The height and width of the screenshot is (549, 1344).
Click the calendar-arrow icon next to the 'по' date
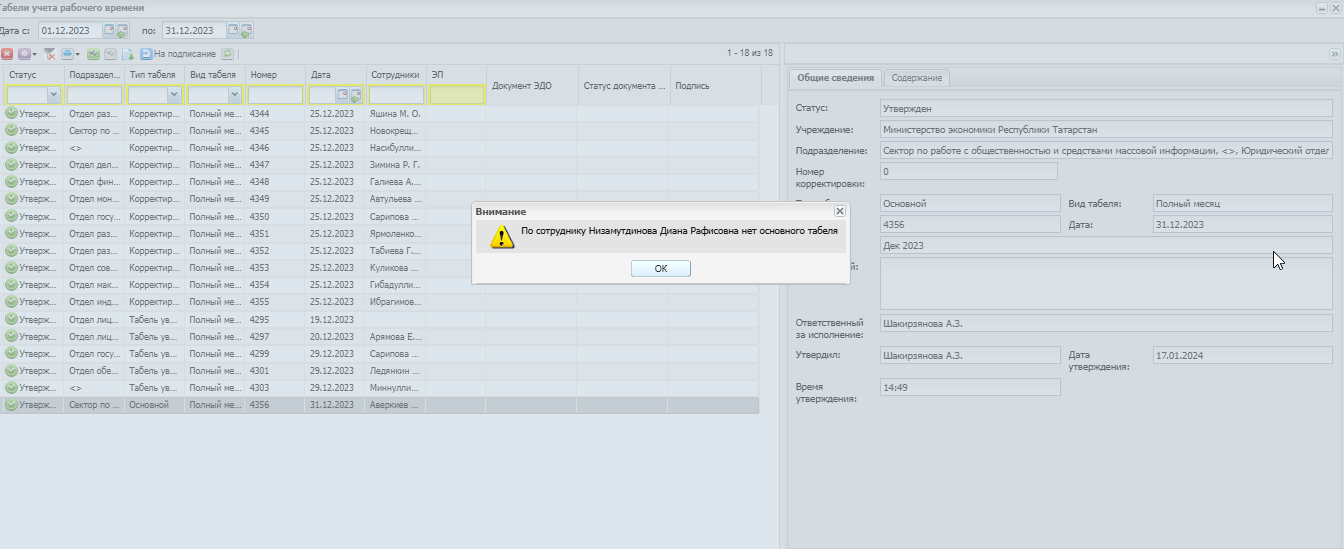246,30
